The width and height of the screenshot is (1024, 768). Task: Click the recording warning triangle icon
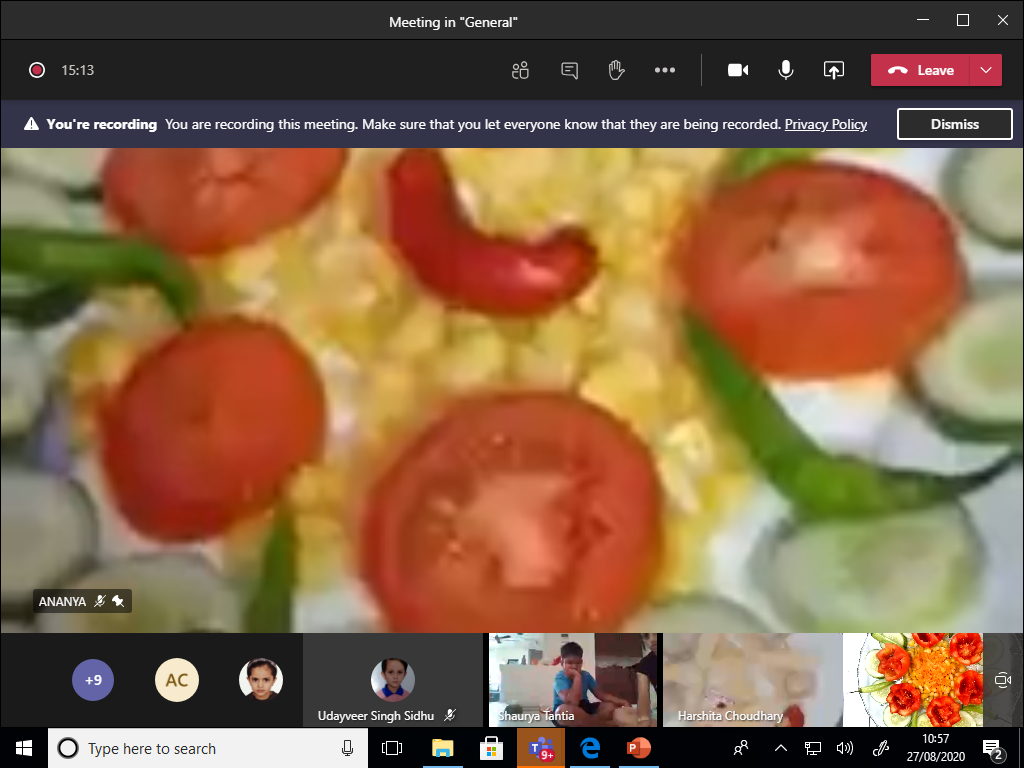31,124
